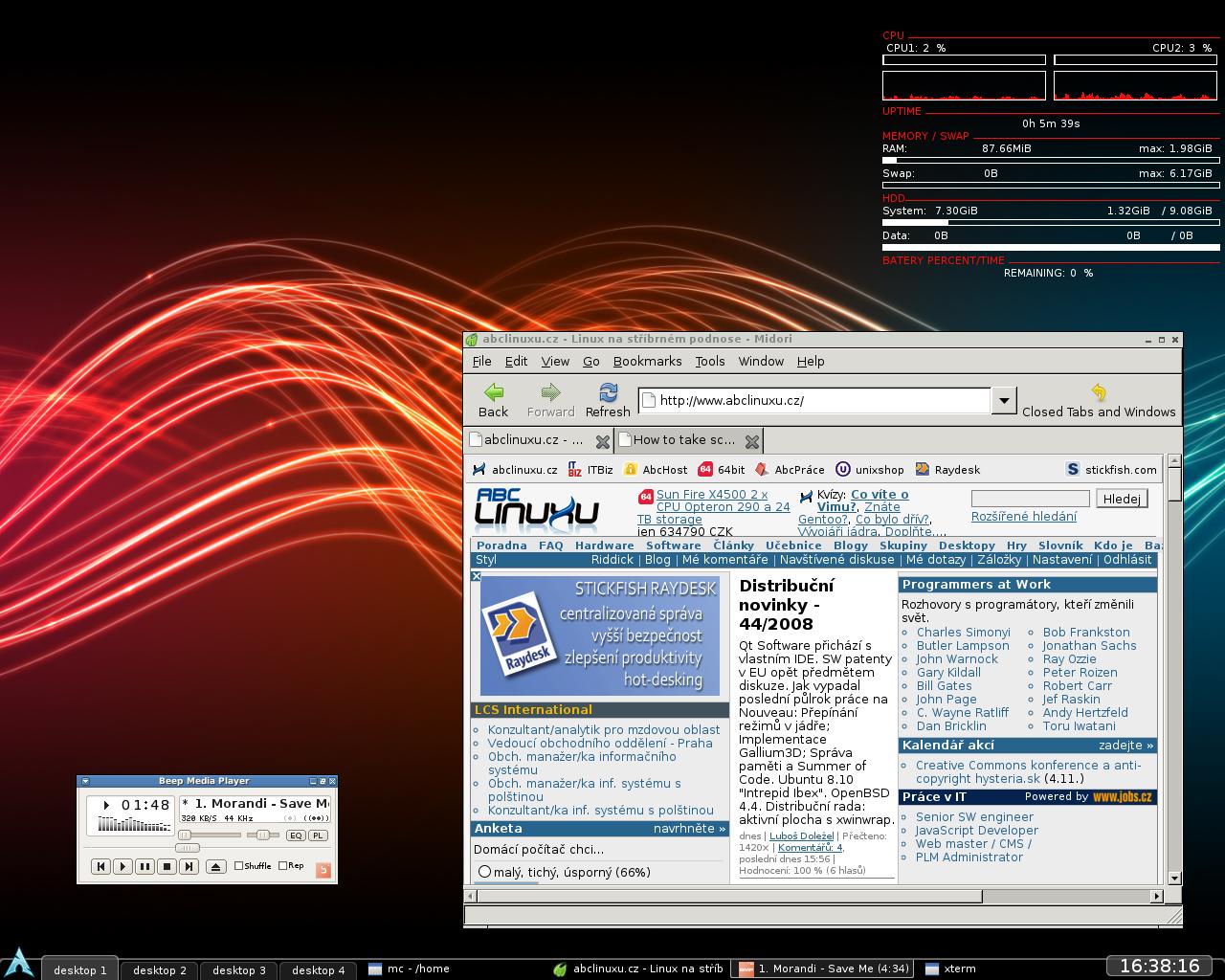The width and height of the screenshot is (1225, 980).
Task: Pause playback in Beep Media Player
Action: point(145,866)
